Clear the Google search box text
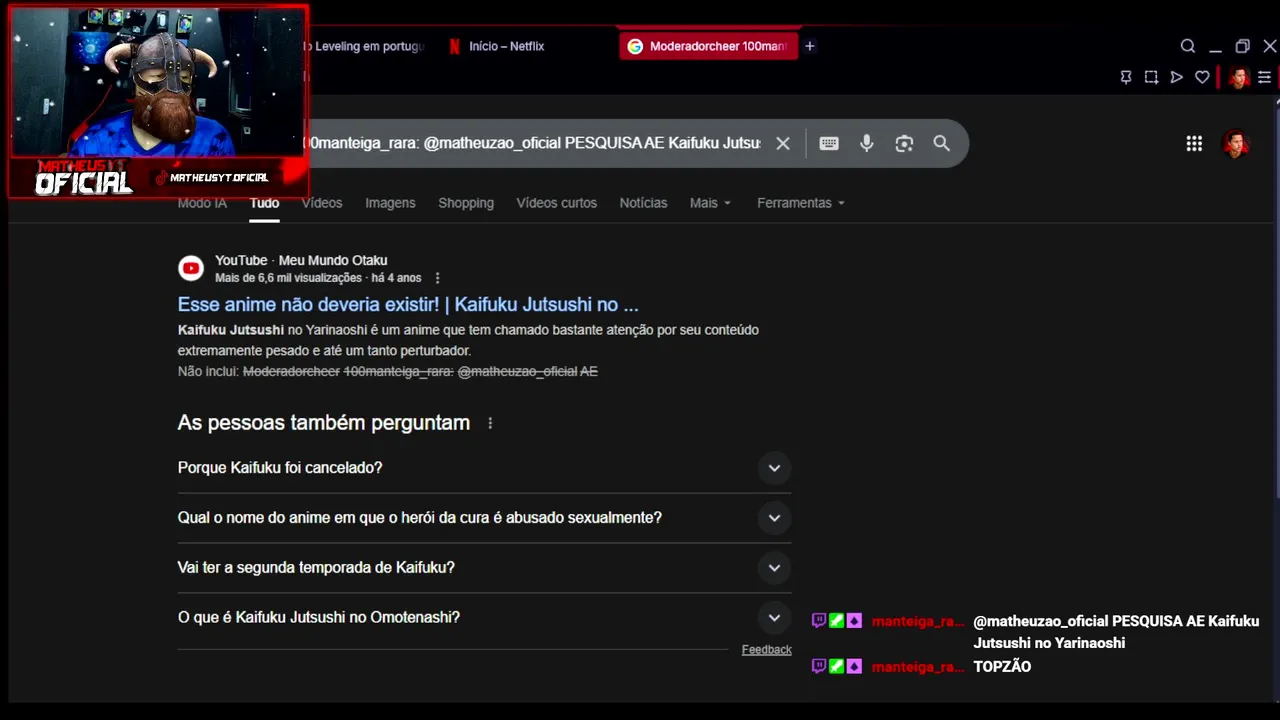Image resolution: width=1280 pixels, height=720 pixels. (783, 143)
